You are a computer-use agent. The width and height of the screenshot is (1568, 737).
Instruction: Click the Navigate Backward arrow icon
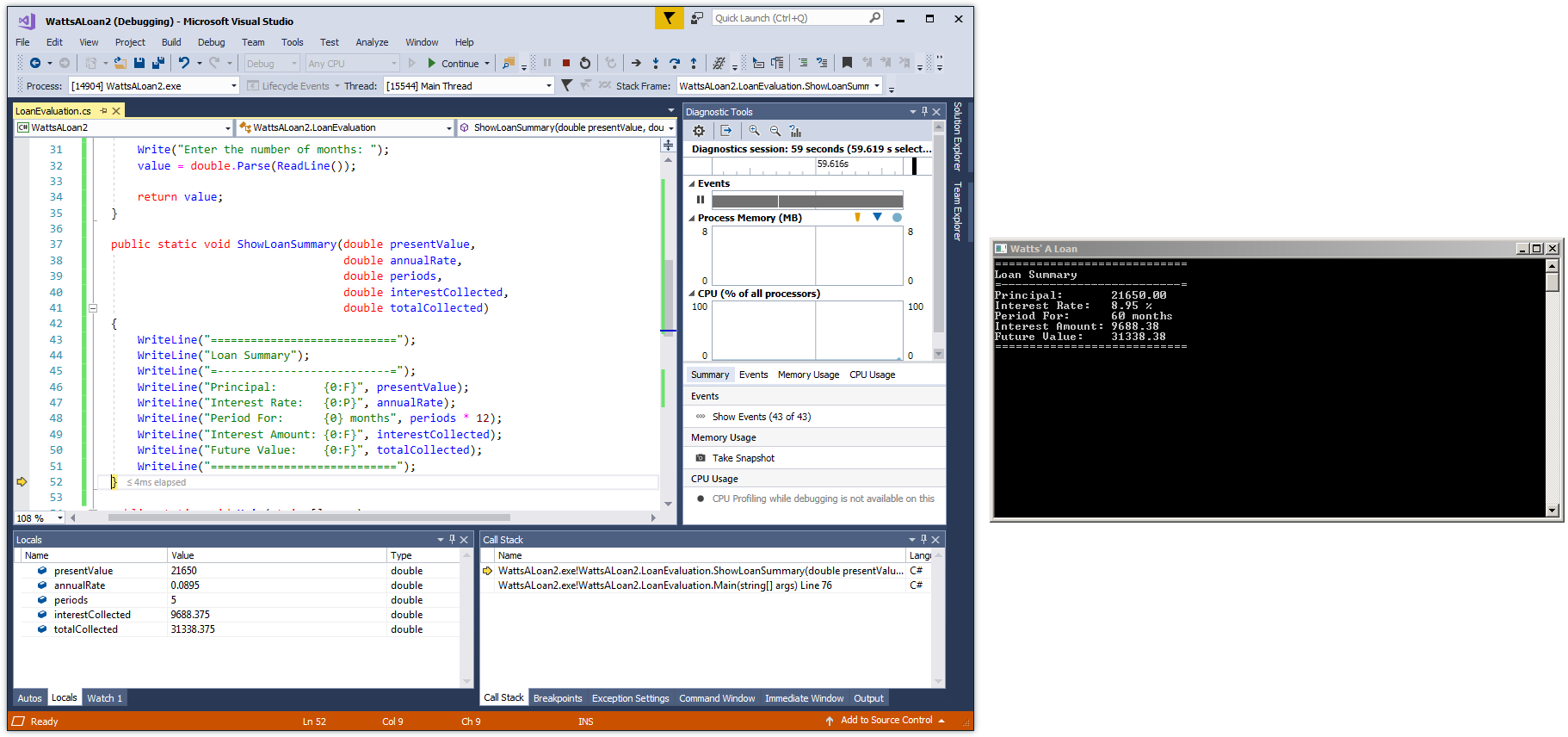tap(35, 63)
